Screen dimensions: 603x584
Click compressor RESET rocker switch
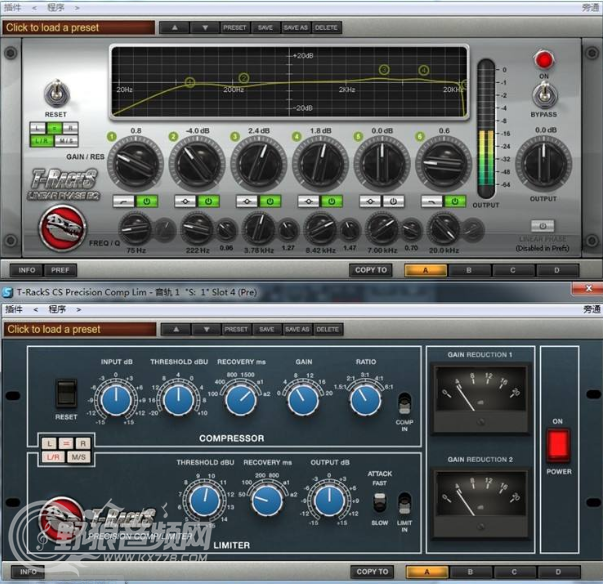pos(67,394)
